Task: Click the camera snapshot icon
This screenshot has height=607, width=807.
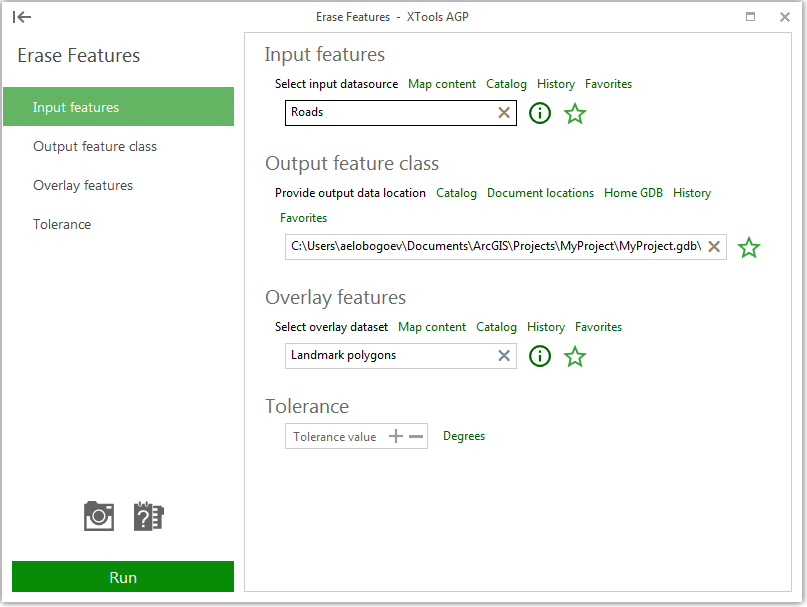Action: (x=99, y=516)
